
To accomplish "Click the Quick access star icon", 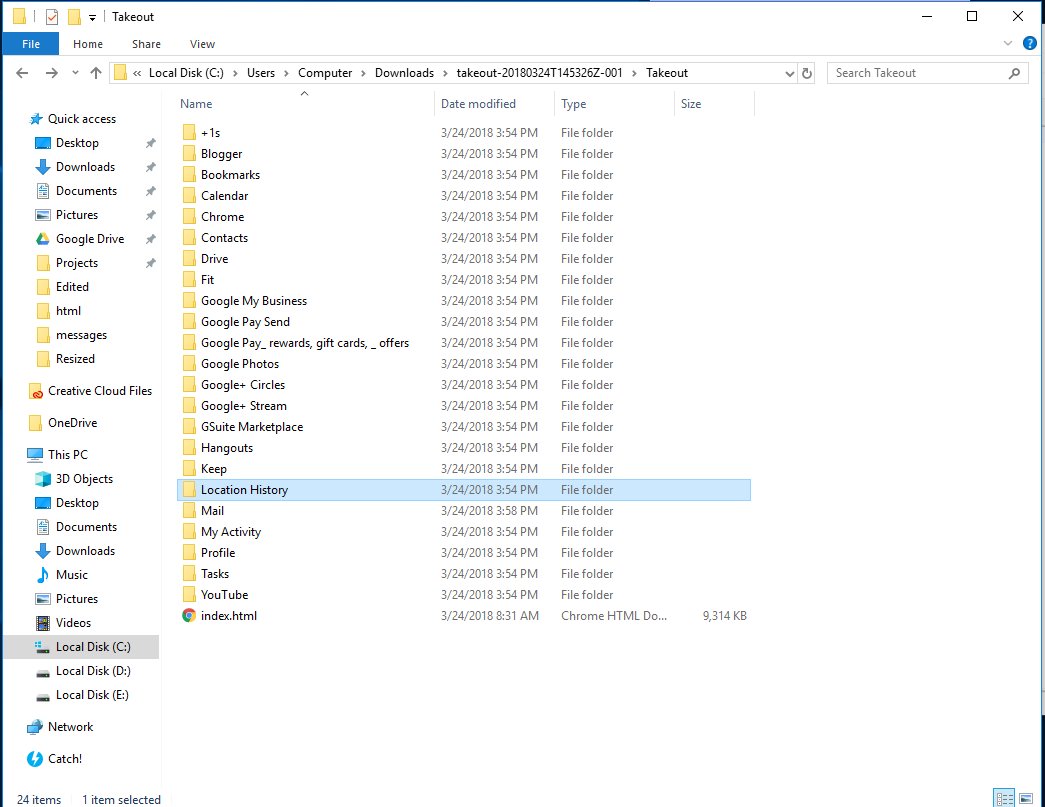I will (x=36, y=119).
